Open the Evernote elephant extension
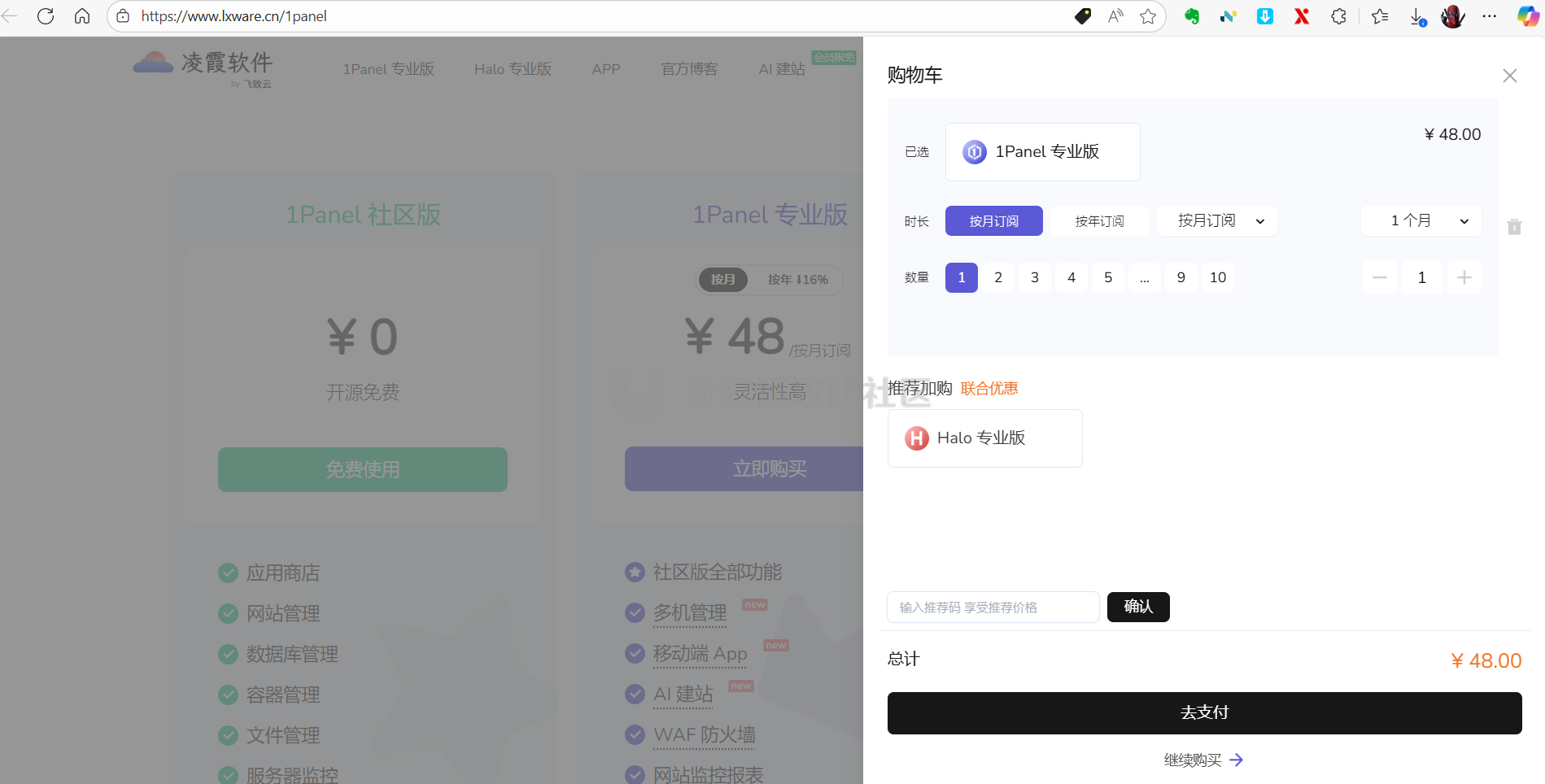The width and height of the screenshot is (1545, 784). [x=1192, y=16]
